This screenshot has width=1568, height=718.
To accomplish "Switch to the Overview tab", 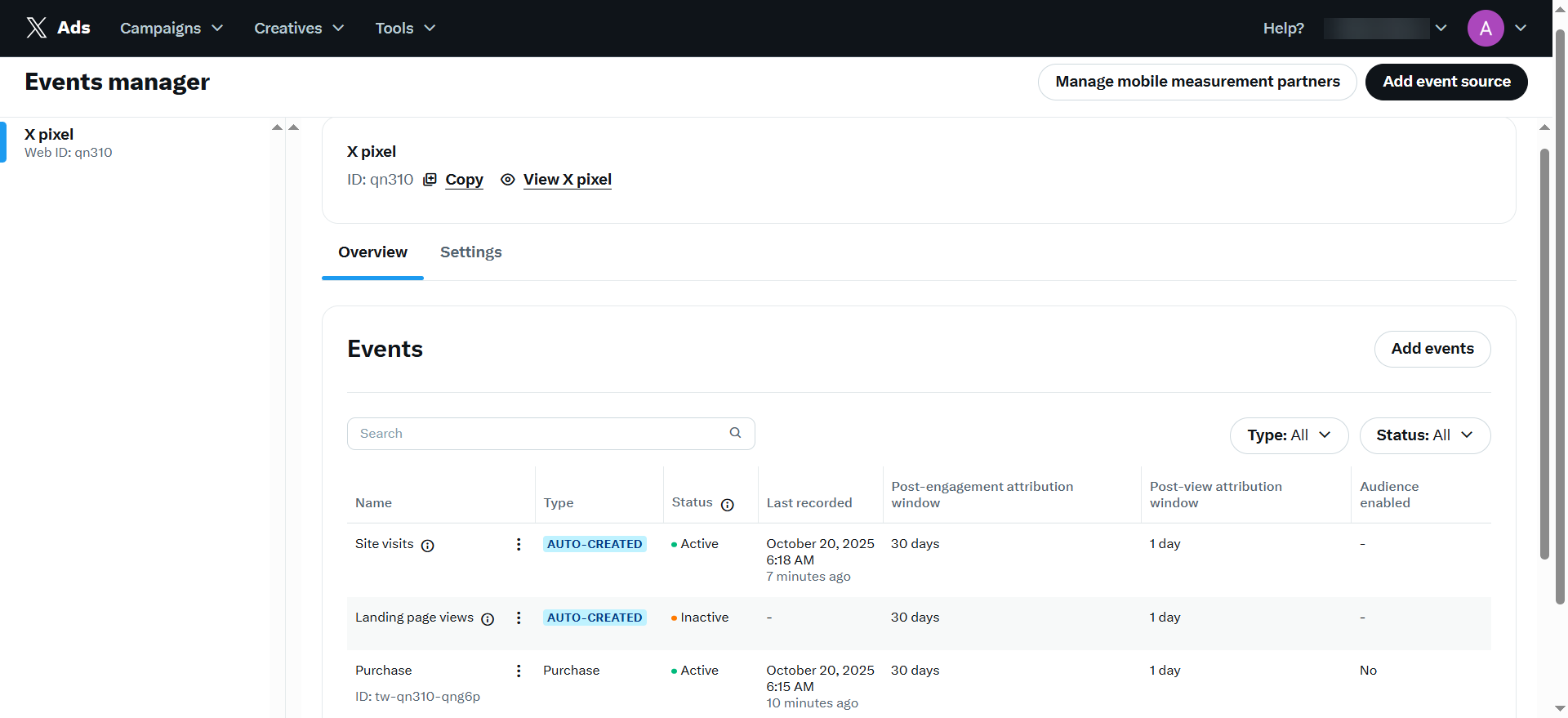I will [x=372, y=252].
